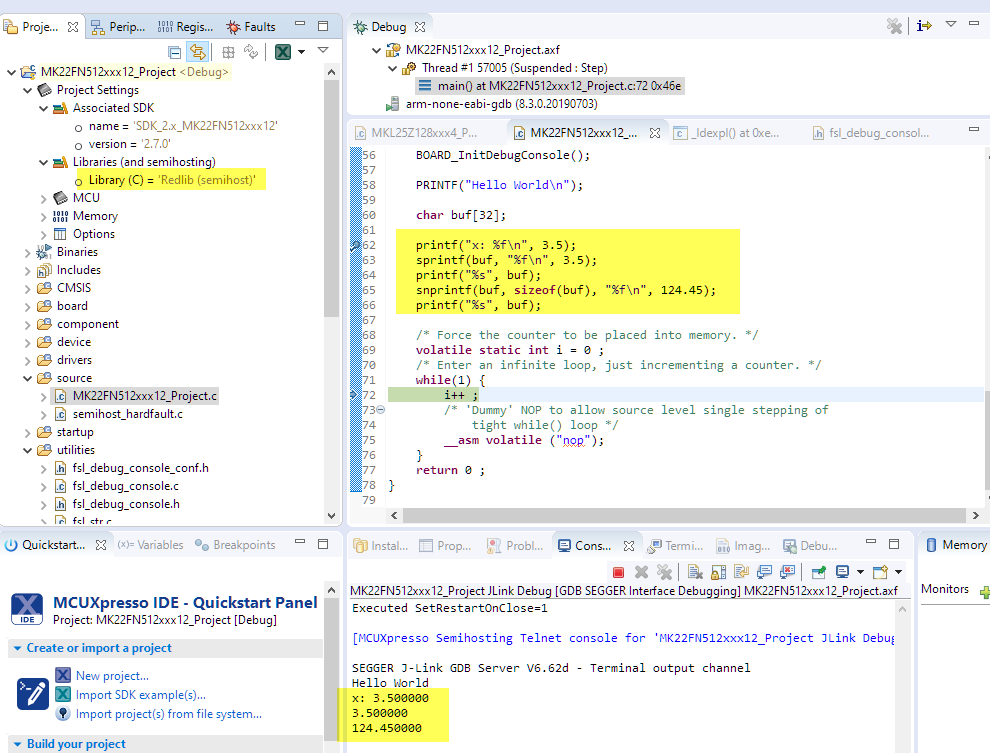
Task: Switch to Faults tab
Action: [251, 27]
